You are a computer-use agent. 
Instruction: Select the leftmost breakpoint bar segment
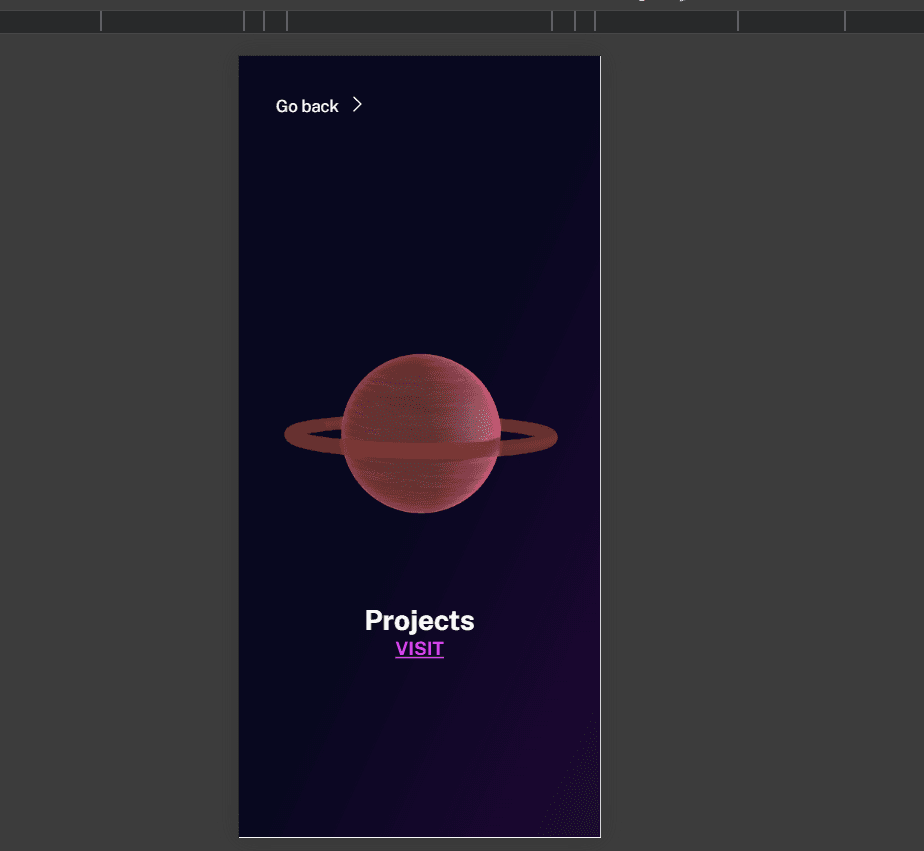point(50,21)
